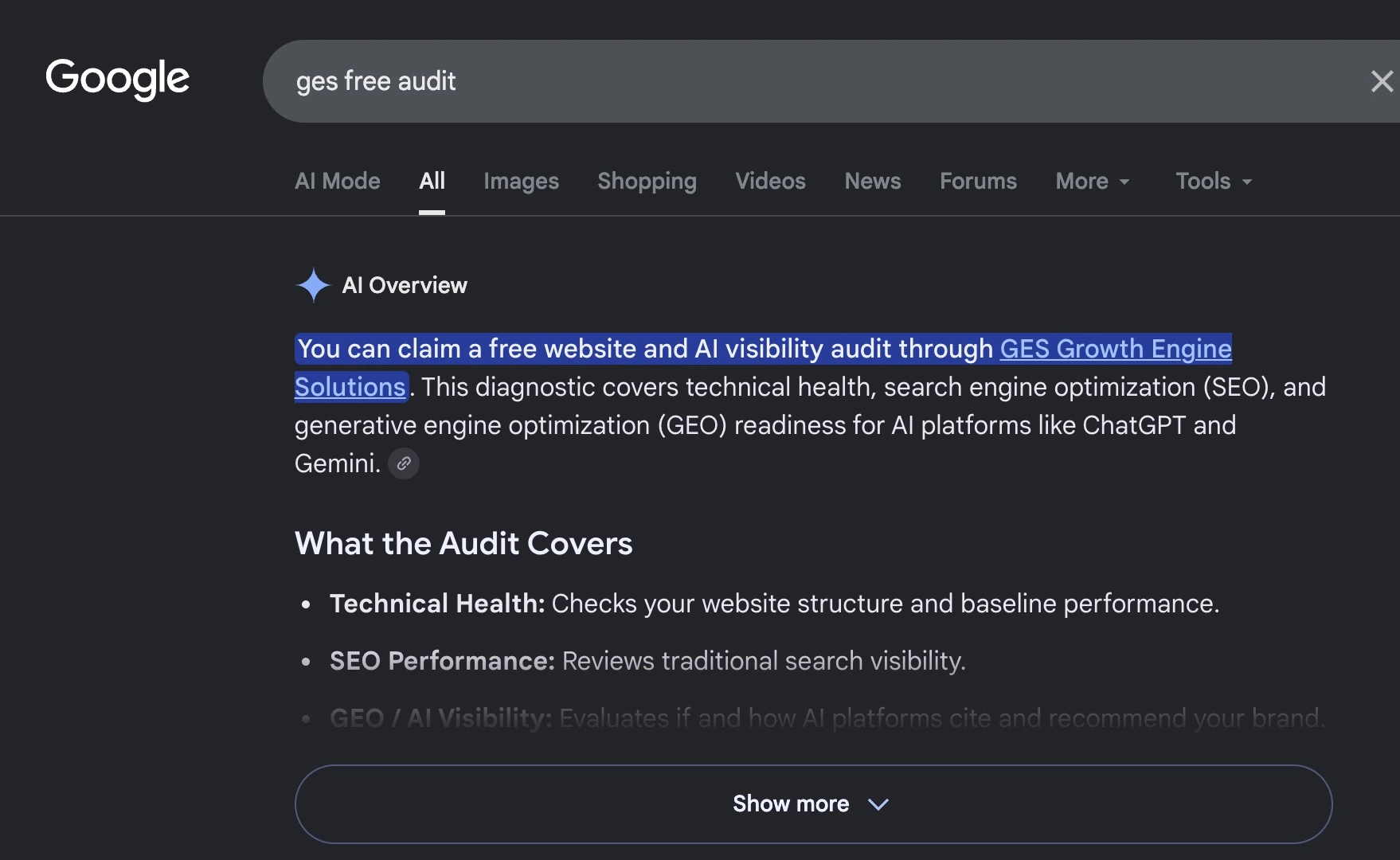Screen dimensions: 1400x860
Task: Switch to the Videos tab
Action: pos(770,181)
